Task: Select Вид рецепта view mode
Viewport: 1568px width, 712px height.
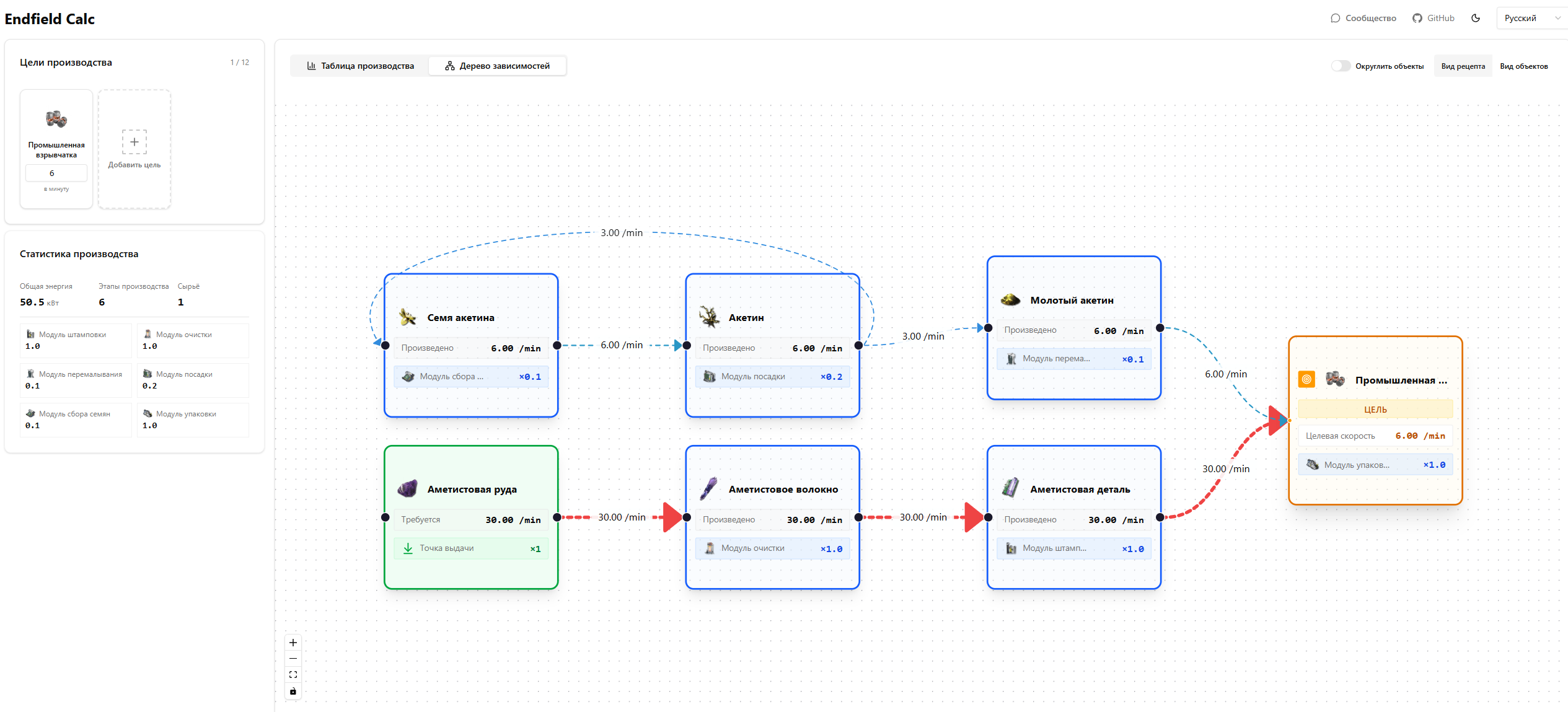Action: point(1463,66)
